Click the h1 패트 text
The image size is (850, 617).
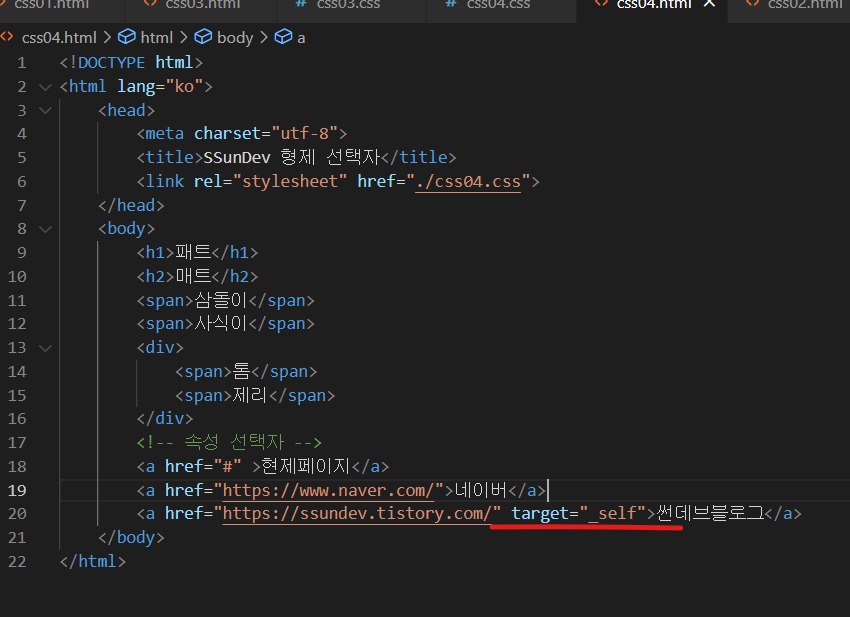194,253
